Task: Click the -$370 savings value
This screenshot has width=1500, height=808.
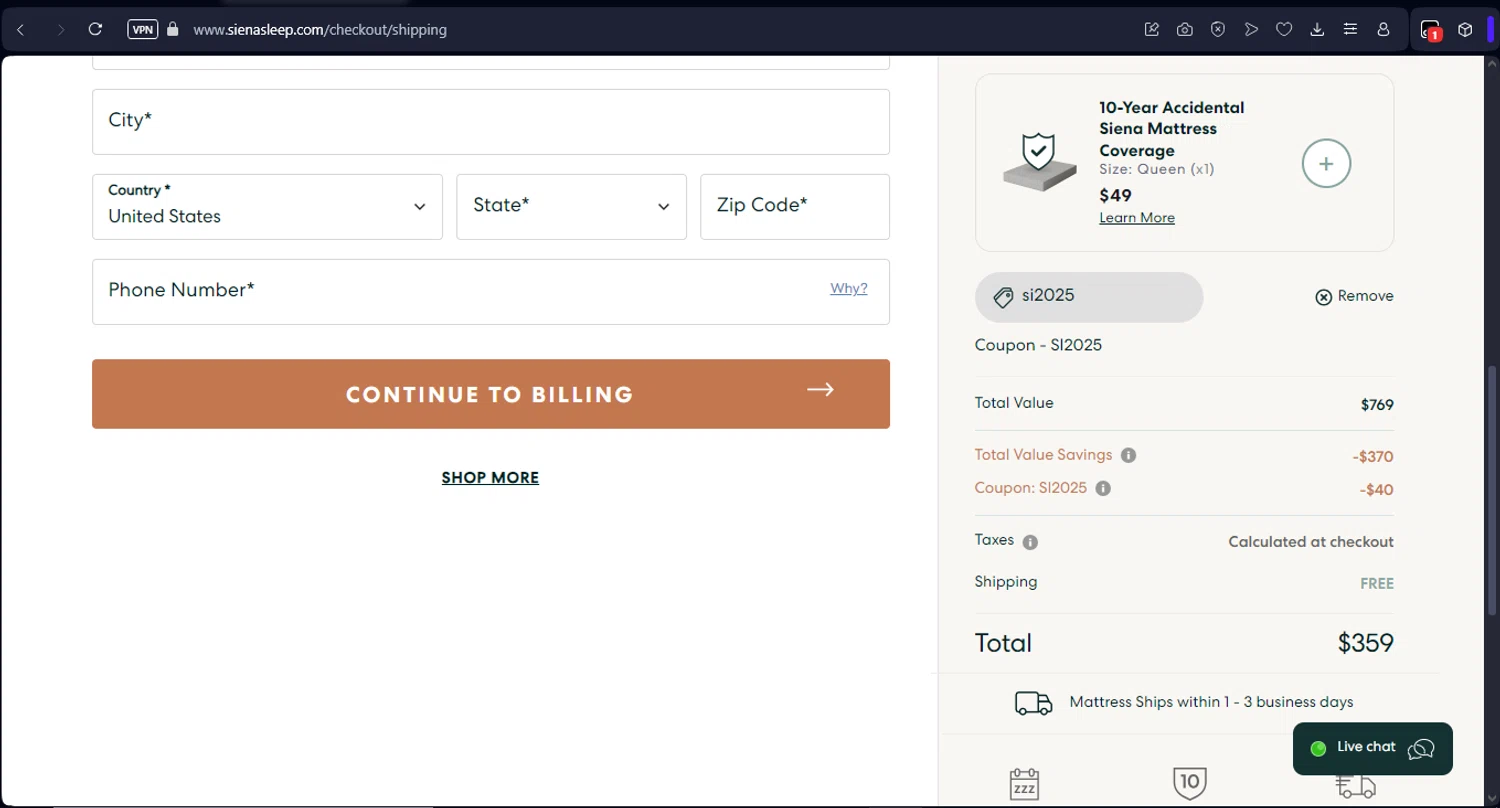Action: tap(1373, 457)
